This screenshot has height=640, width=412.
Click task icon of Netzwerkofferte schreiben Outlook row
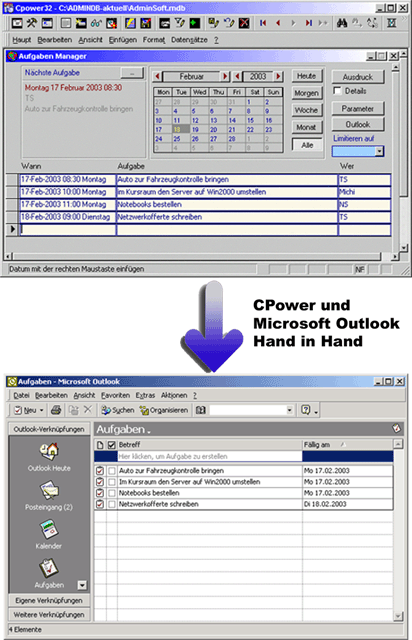100,504
